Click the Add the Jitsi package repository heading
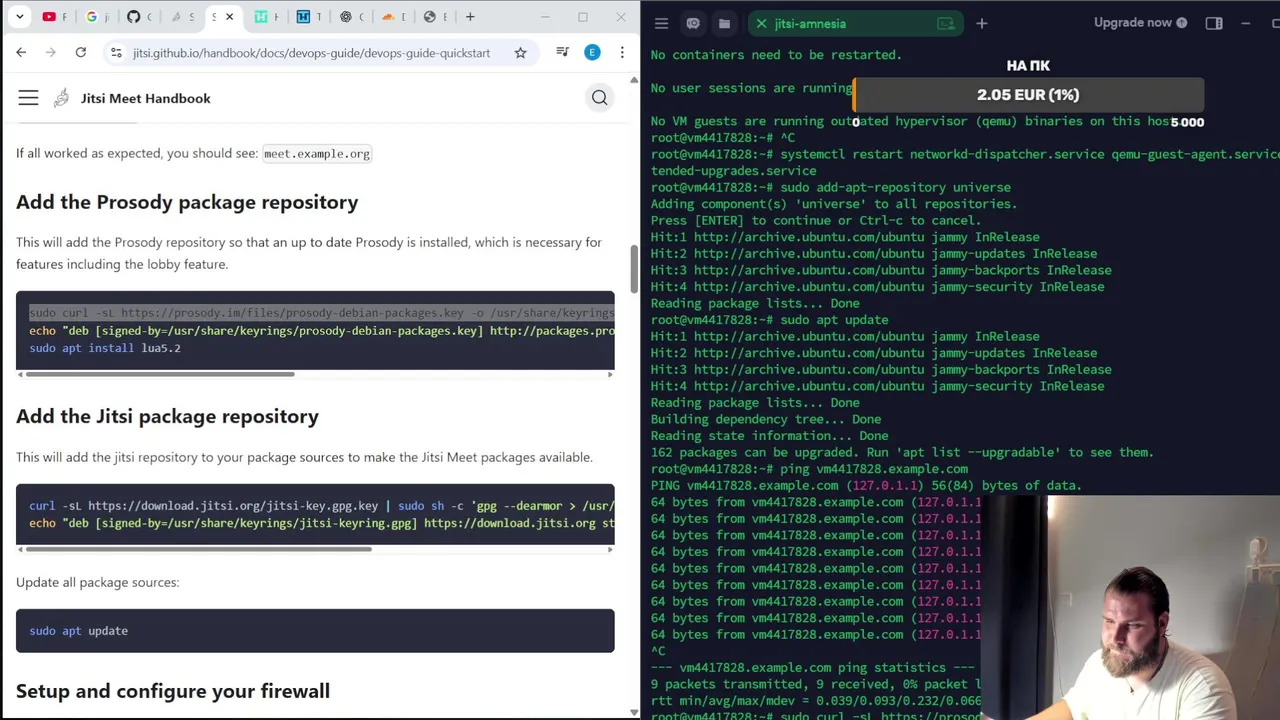 click(x=167, y=416)
